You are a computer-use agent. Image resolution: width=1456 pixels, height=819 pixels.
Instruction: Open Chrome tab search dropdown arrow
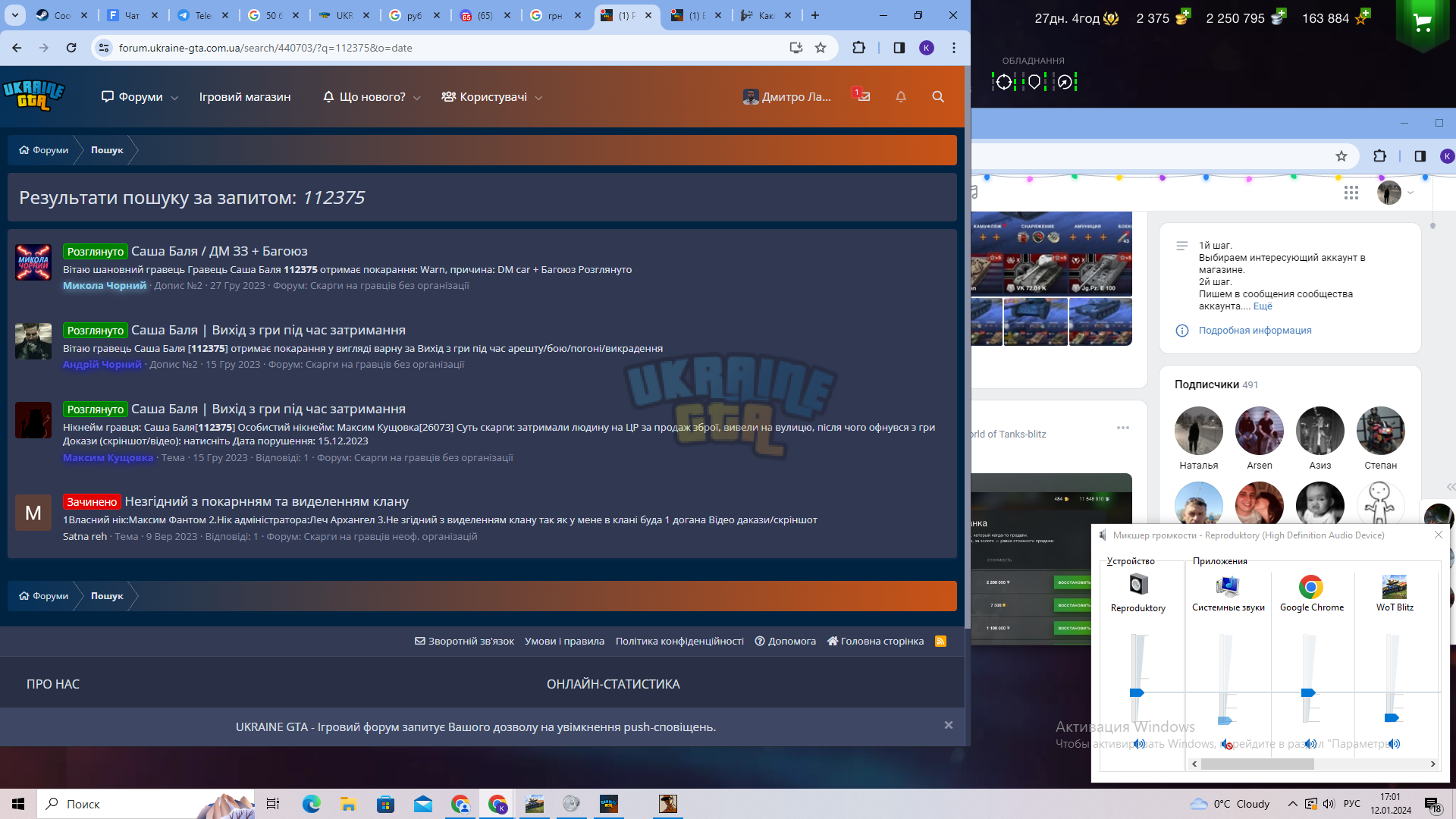pos(15,15)
